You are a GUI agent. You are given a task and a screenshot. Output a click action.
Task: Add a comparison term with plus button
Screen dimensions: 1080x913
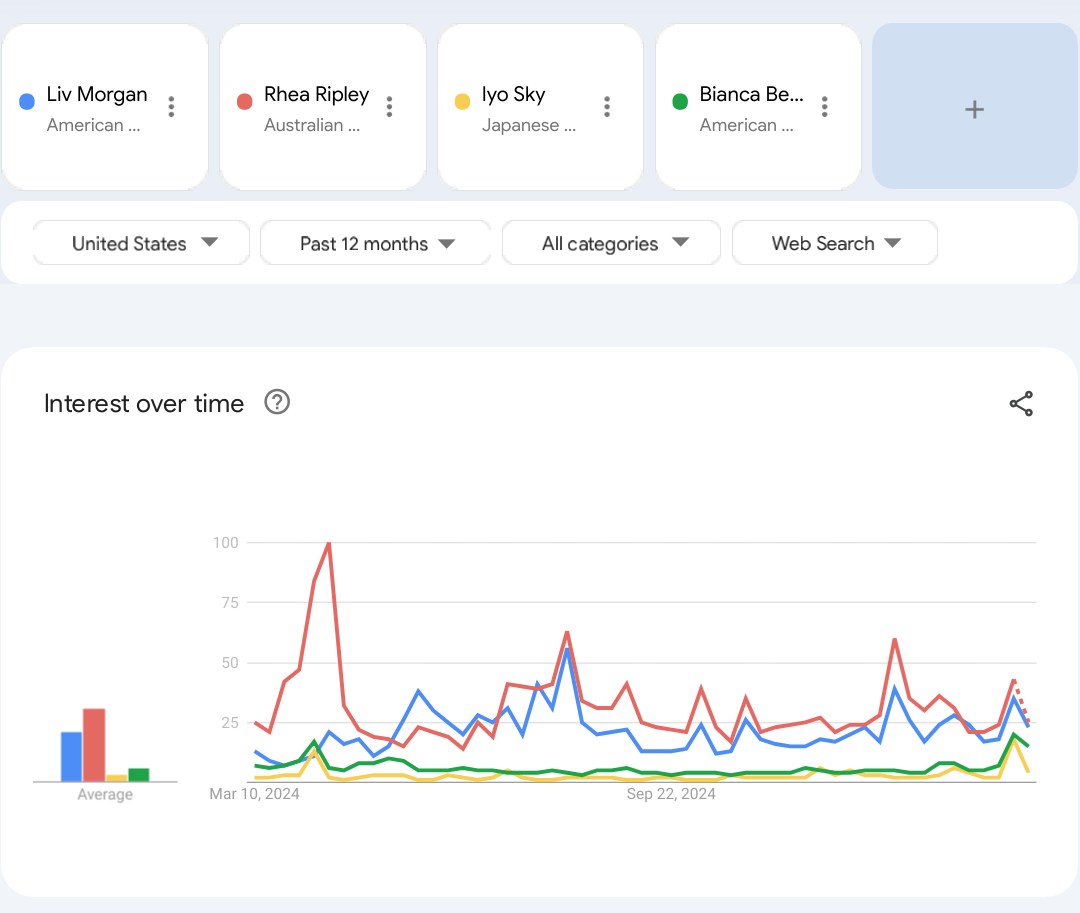(x=975, y=107)
